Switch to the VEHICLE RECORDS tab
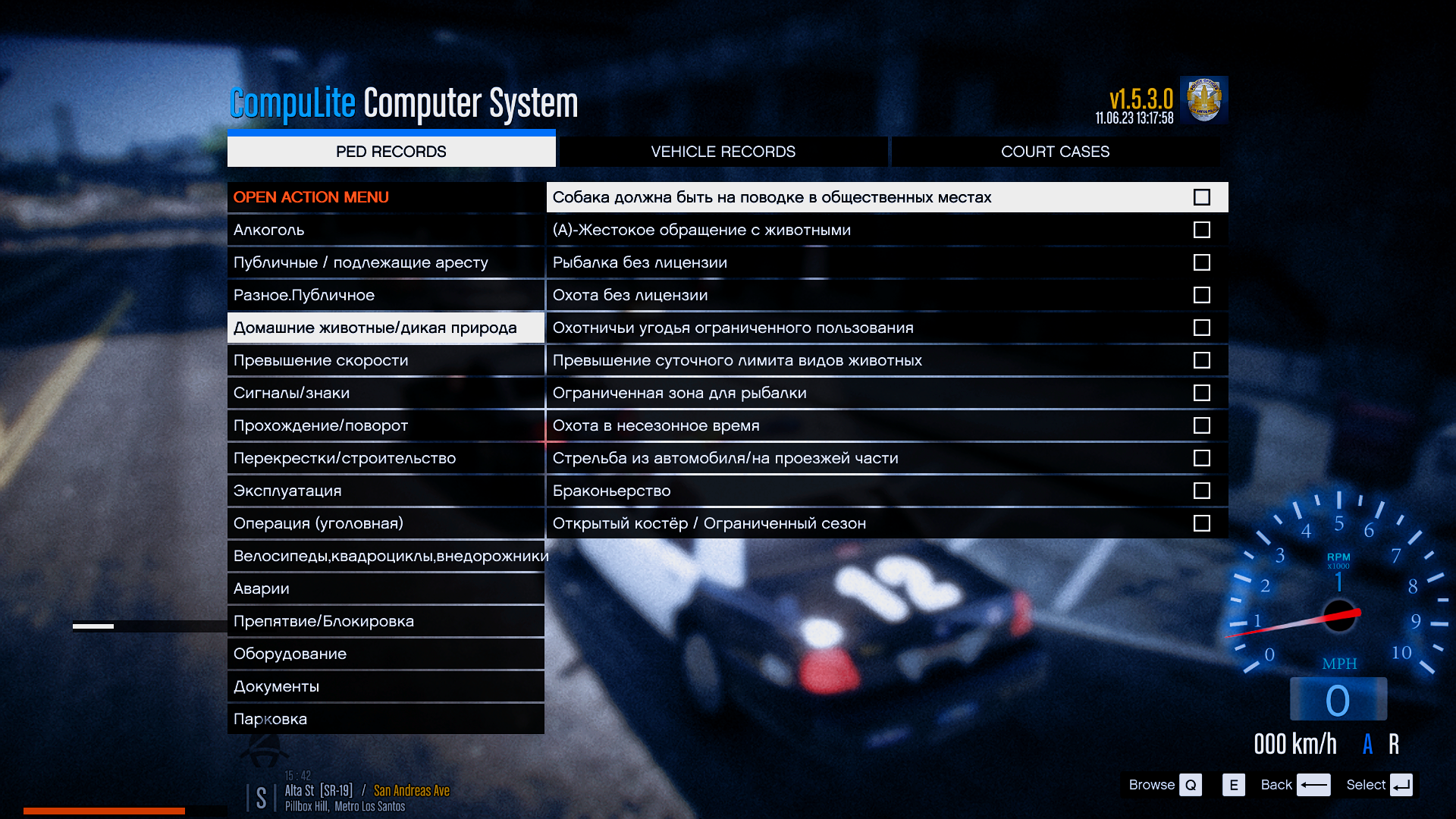 (x=723, y=152)
